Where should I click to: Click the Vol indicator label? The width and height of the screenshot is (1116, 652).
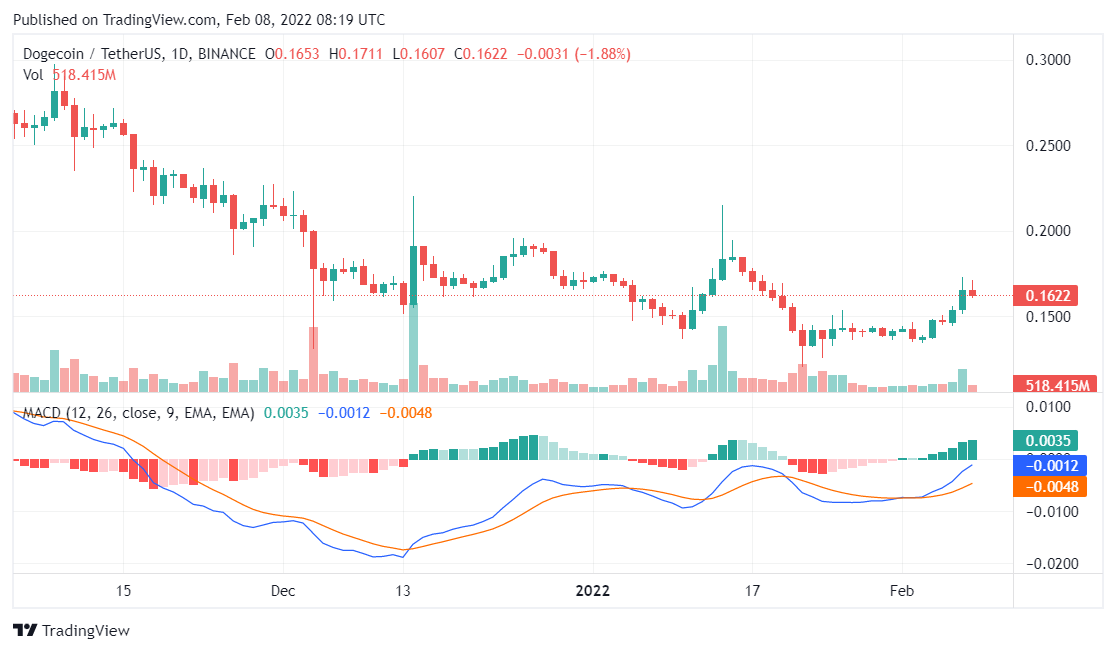pos(34,75)
